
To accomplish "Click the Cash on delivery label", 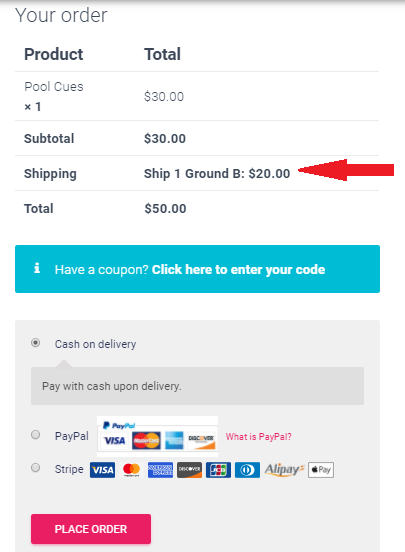I will (x=95, y=344).
